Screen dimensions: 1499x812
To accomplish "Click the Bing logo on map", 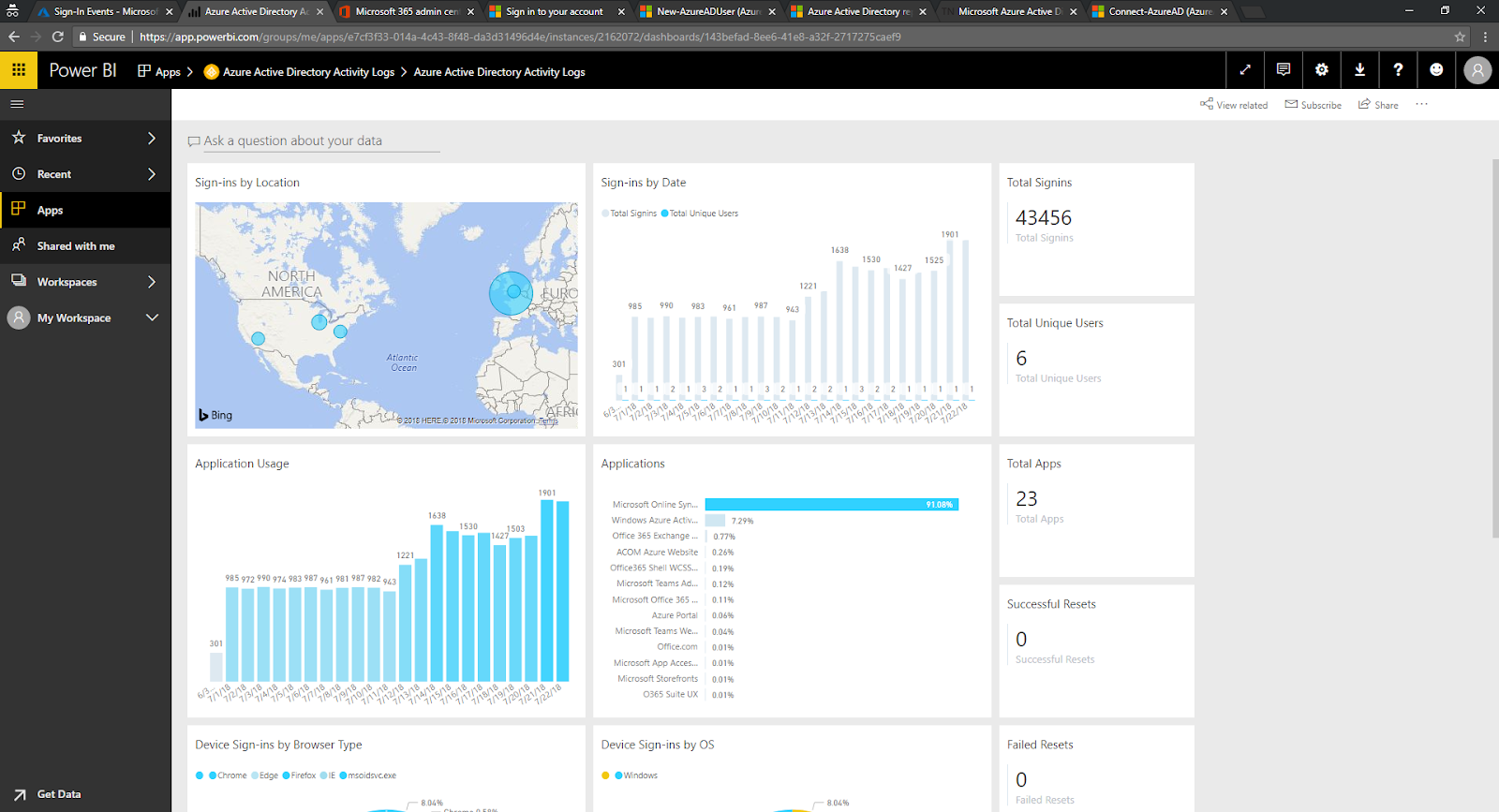I will pyautogui.click(x=215, y=415).
